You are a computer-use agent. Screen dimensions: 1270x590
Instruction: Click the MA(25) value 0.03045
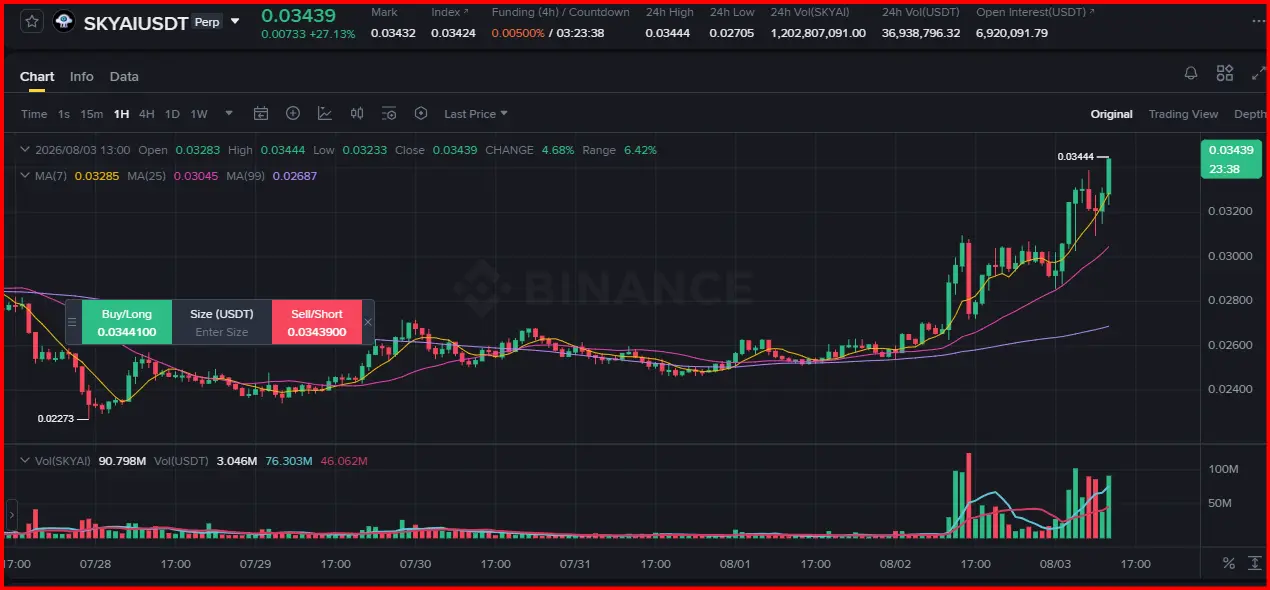196,175
